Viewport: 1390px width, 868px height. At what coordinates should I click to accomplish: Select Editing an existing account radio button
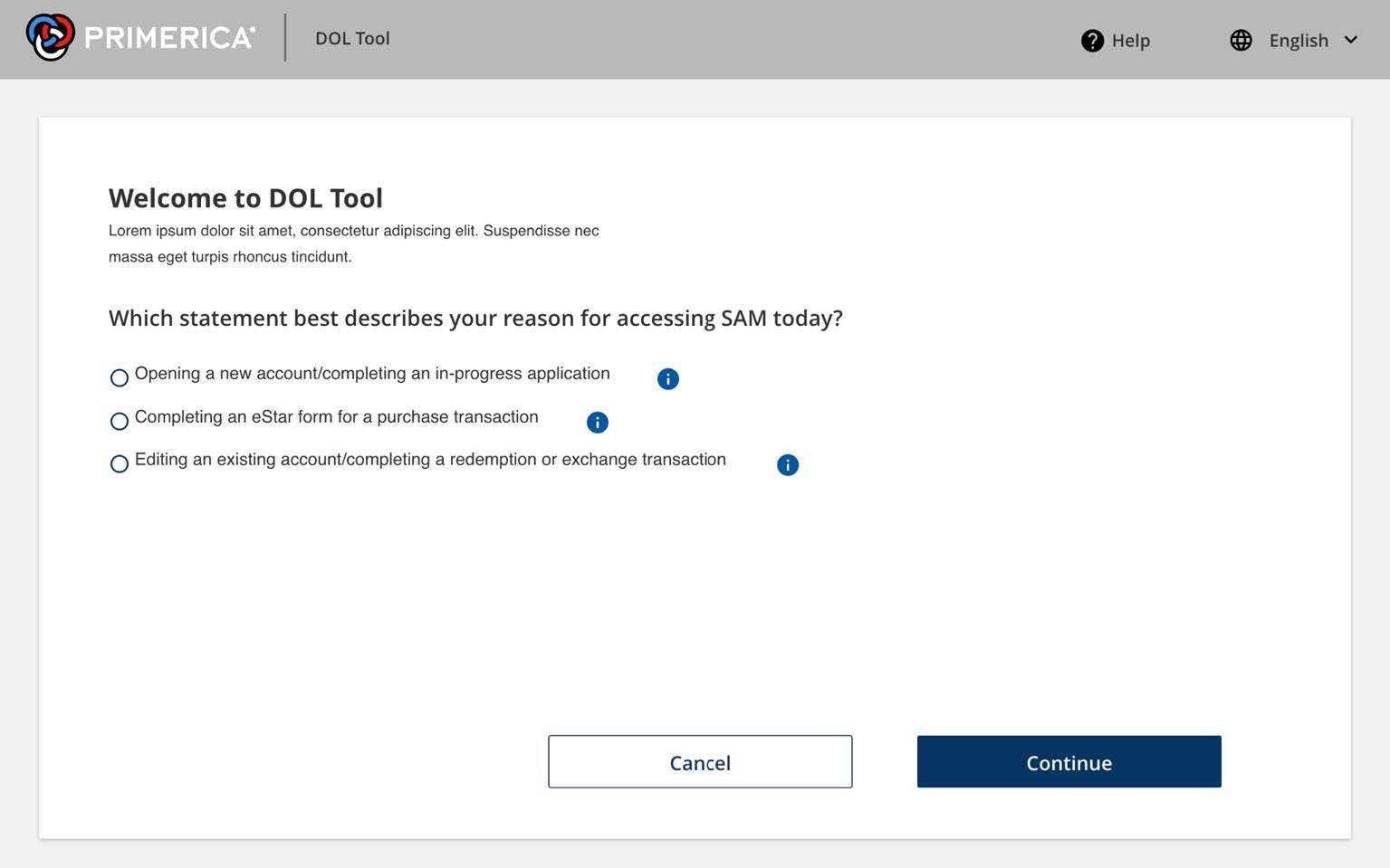(119, 463)
